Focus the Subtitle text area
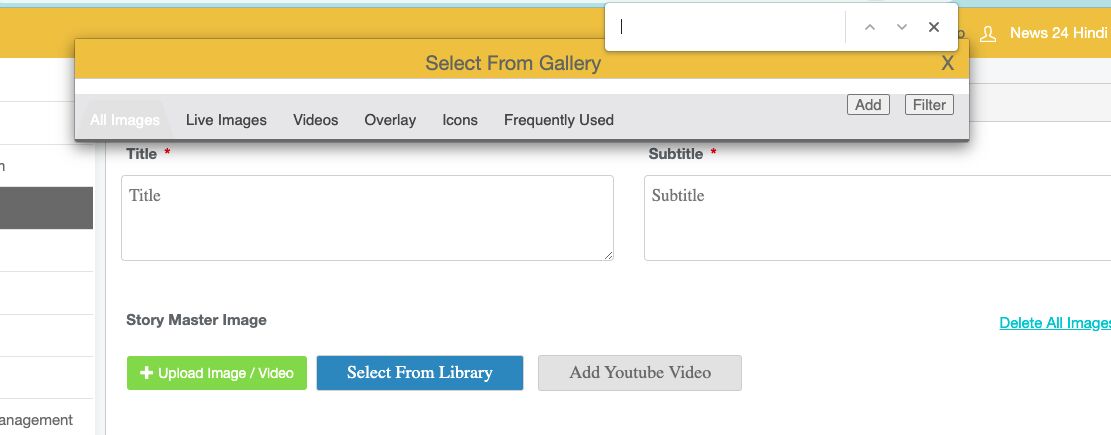 (877, 218)
